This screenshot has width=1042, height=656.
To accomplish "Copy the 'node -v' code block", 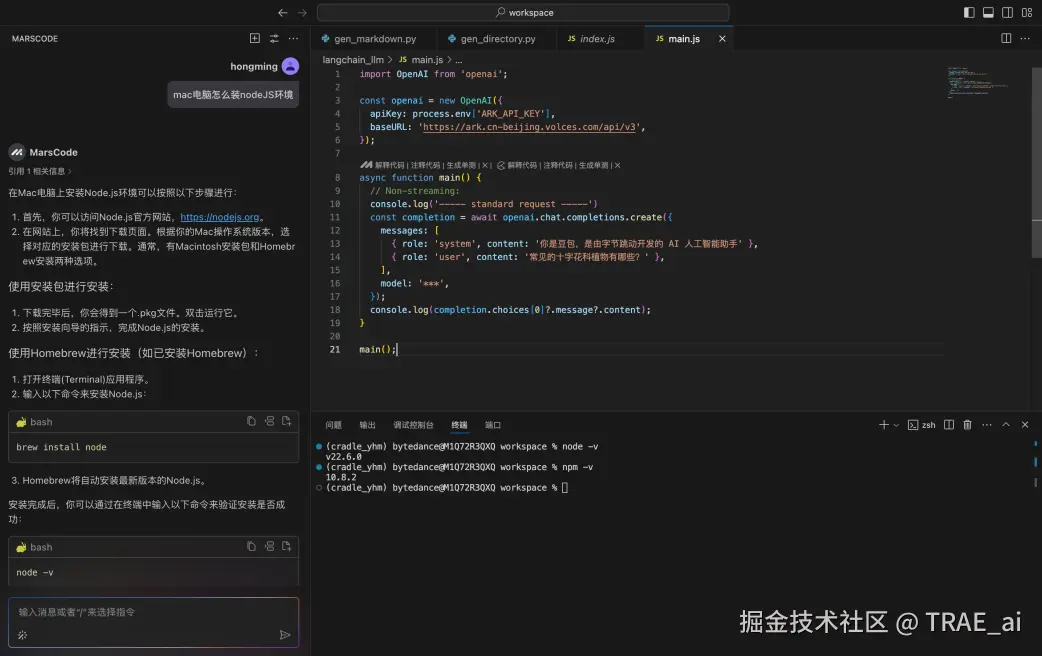I will point(251,546).
